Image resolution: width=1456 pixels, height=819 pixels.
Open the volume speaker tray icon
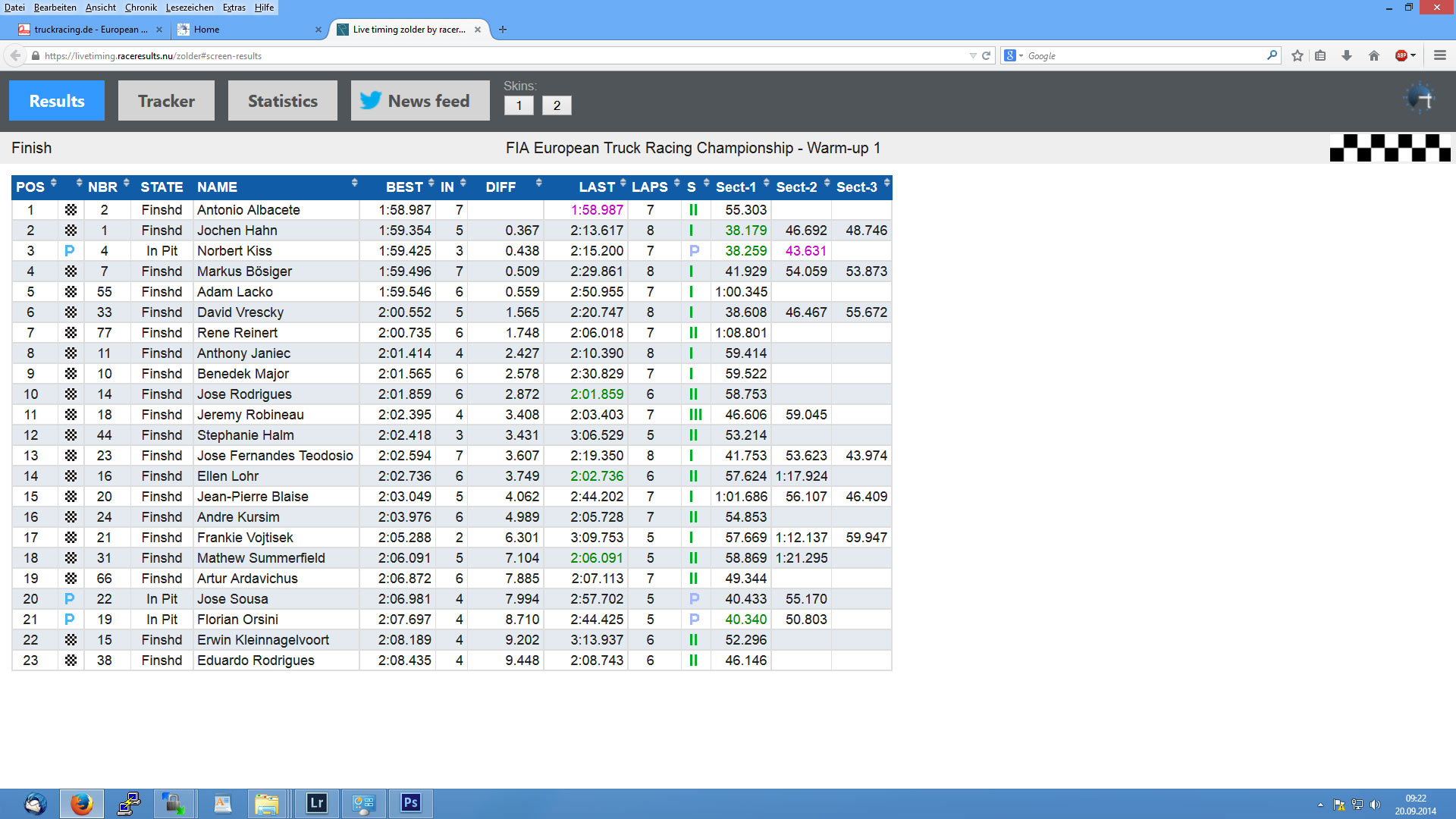click(x=1376, y=805)
